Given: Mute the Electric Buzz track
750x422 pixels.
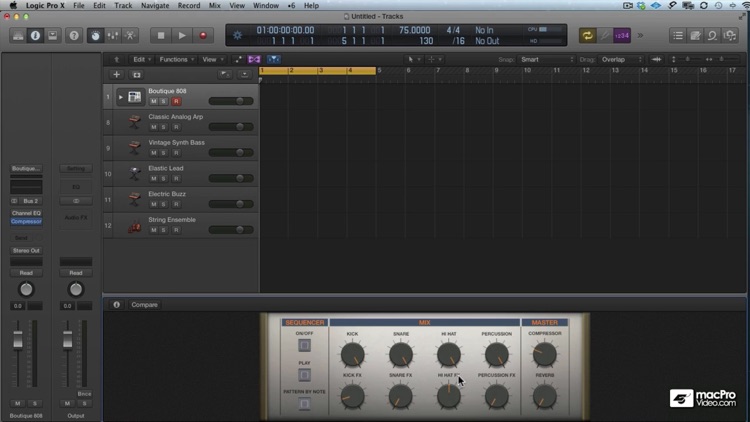Looking at the screenshot, I should (154, 204).
